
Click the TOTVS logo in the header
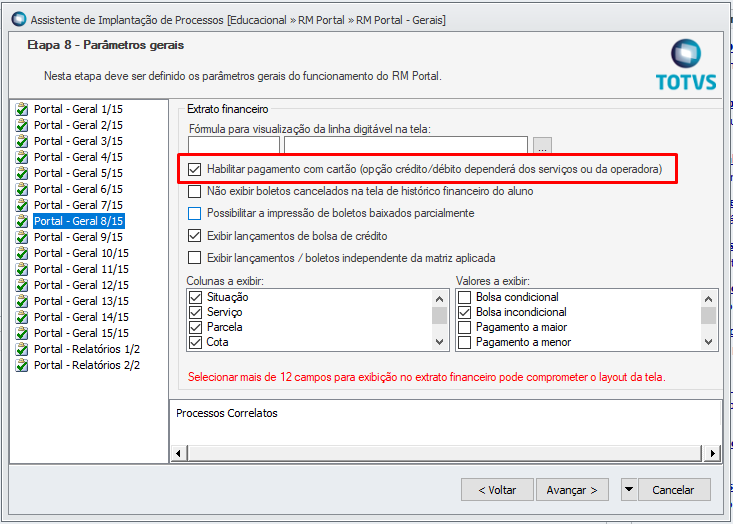coord(686,65)
